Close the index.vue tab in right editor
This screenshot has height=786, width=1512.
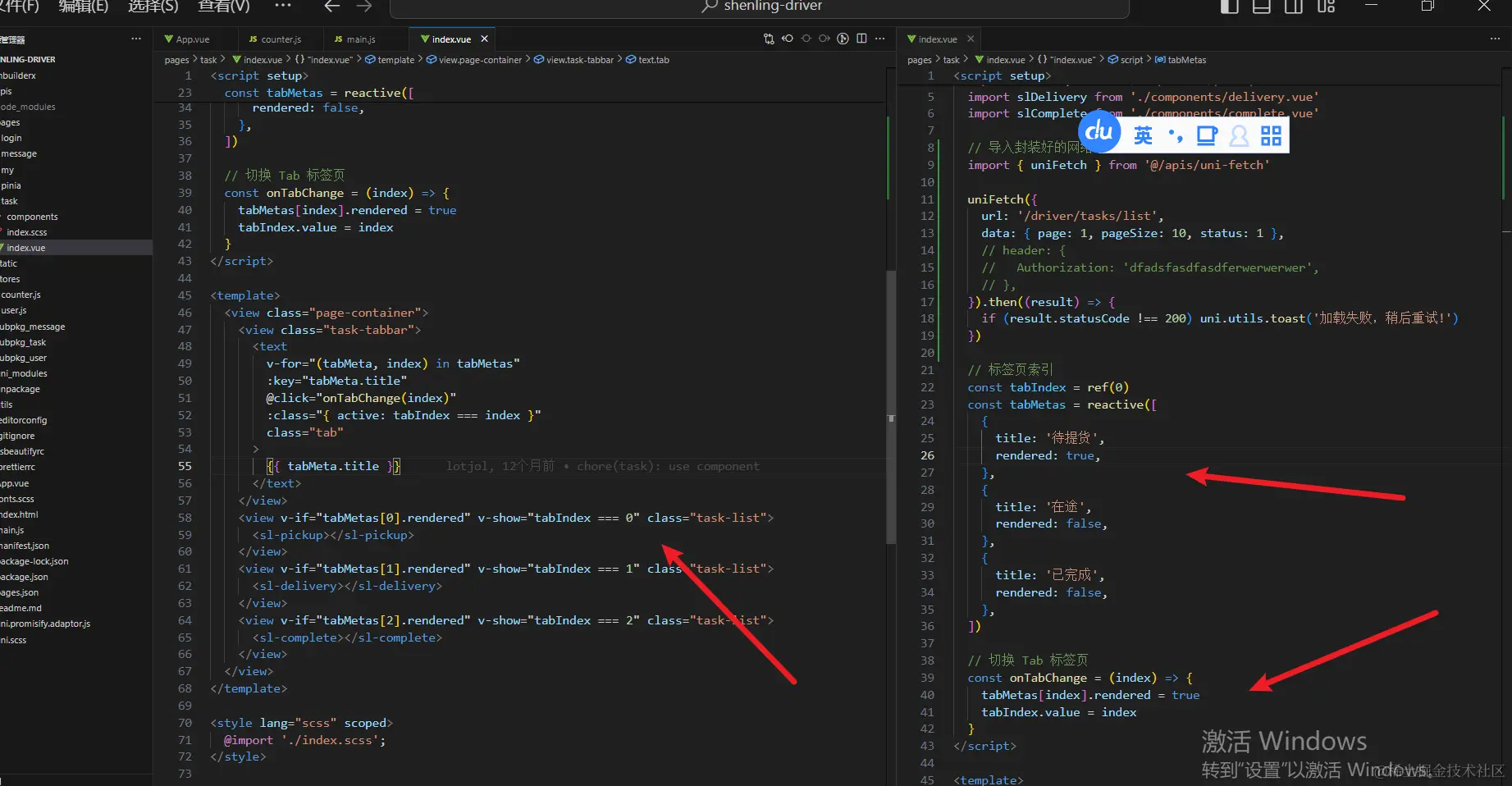point(971,39)
